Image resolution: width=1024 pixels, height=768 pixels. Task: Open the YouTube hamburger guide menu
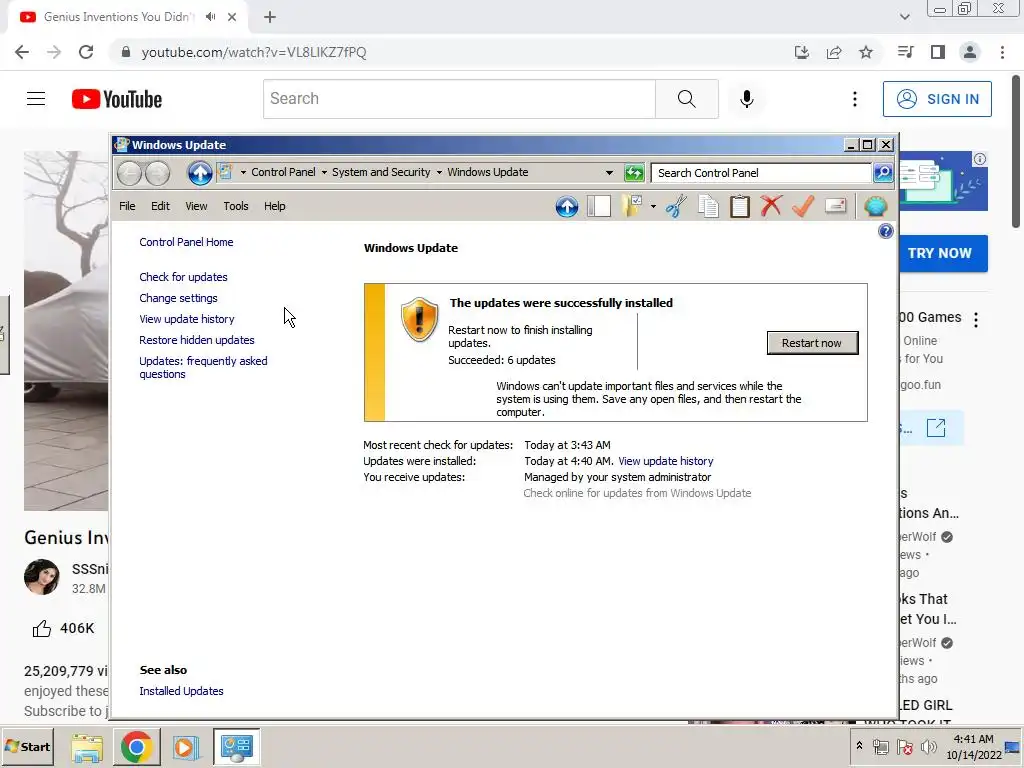point(36,99)
